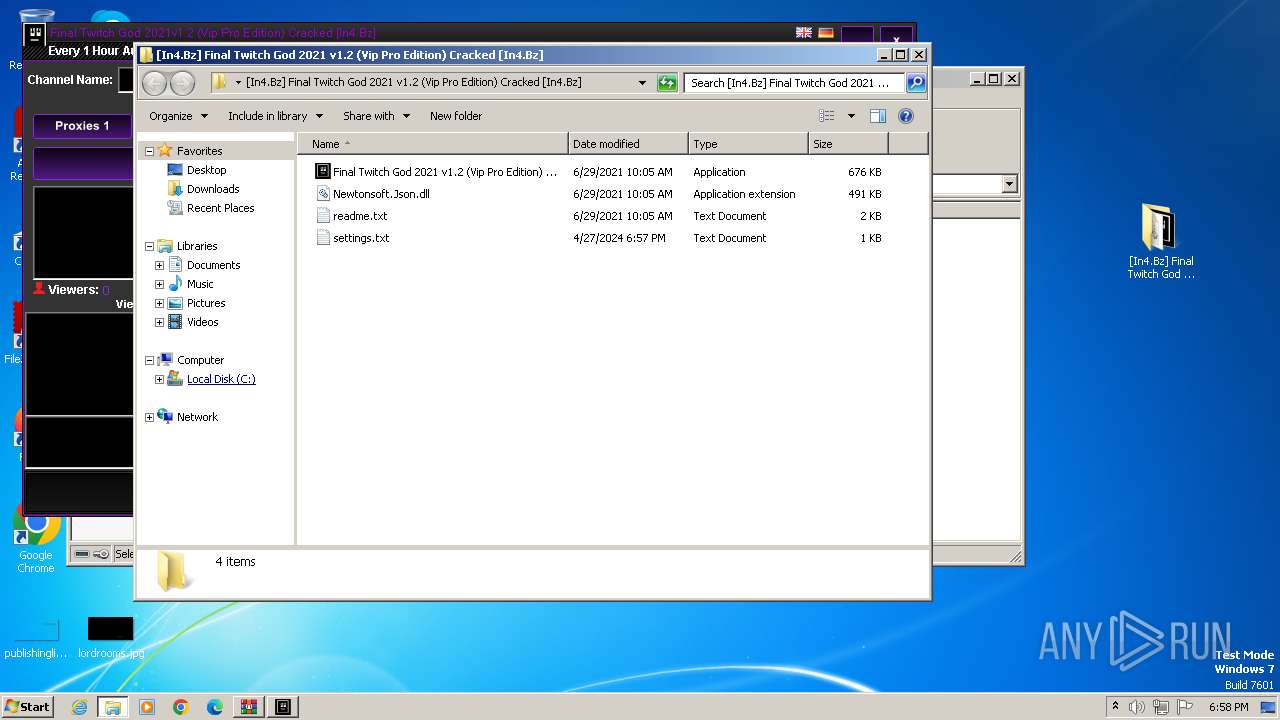Screen dimensions: 1280x720
Task: Open the Organize dropdown menu
Action: [178, 116]
